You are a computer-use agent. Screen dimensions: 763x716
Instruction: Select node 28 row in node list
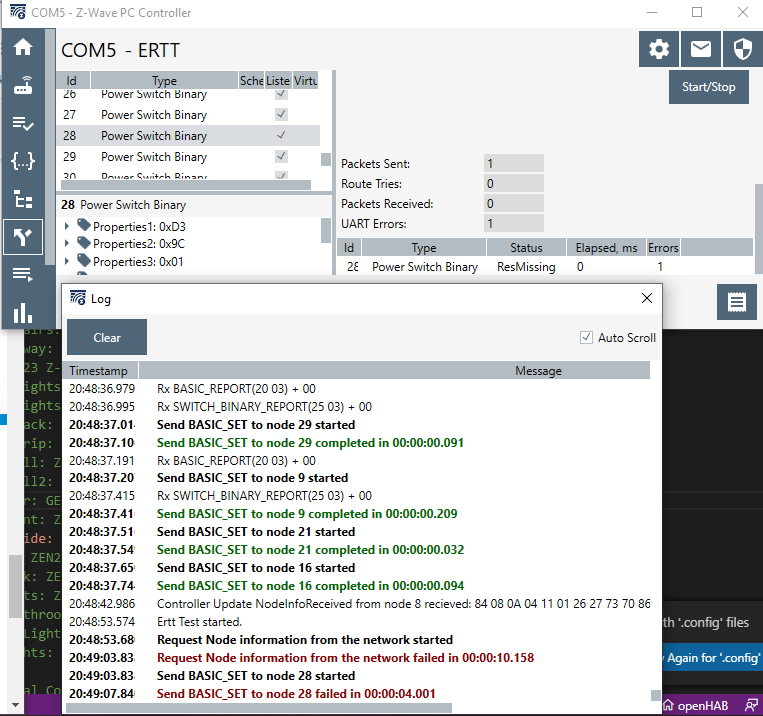click(188, 135)
